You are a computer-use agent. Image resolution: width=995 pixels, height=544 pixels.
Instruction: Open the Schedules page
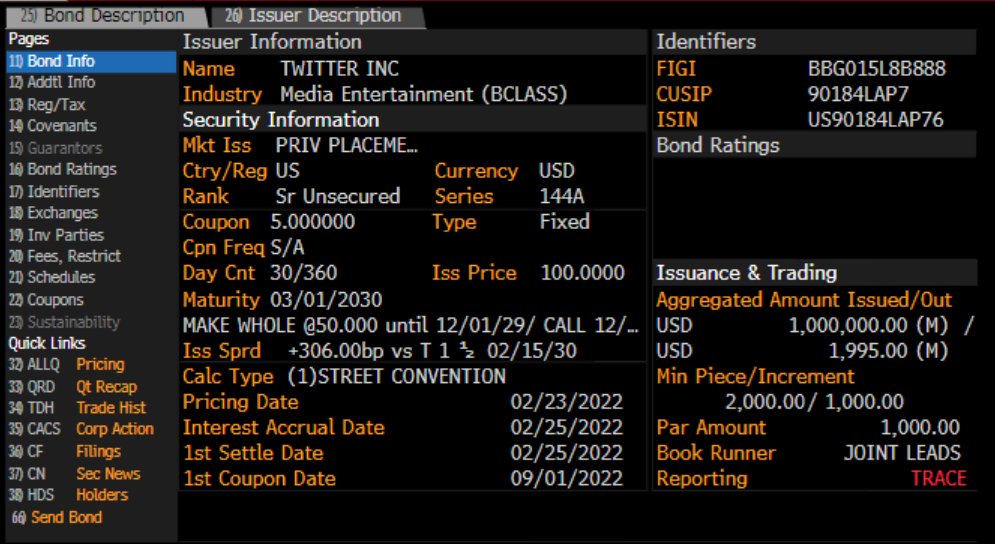[52, 277]
